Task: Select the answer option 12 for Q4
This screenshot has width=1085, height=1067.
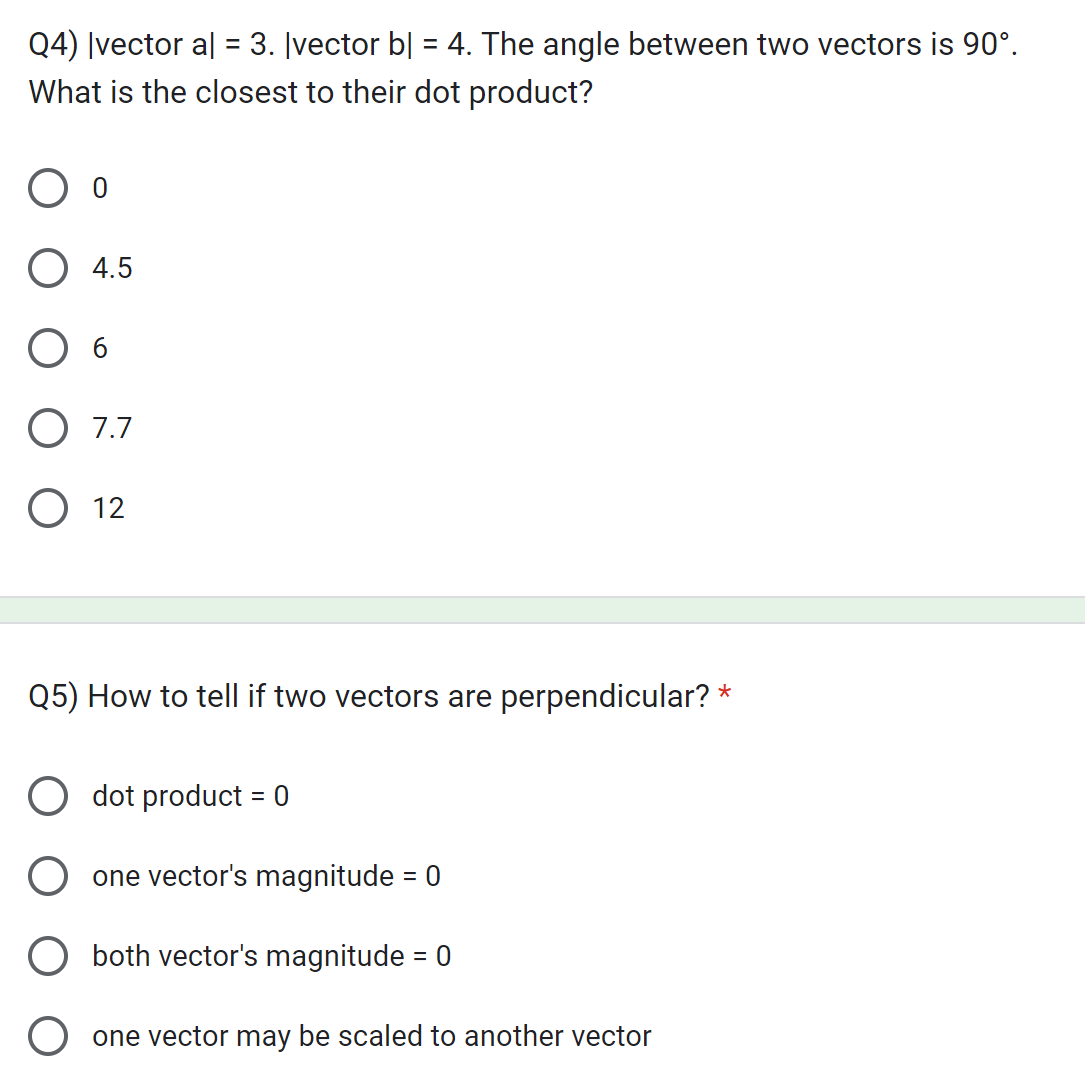Action: click(47, 508)
